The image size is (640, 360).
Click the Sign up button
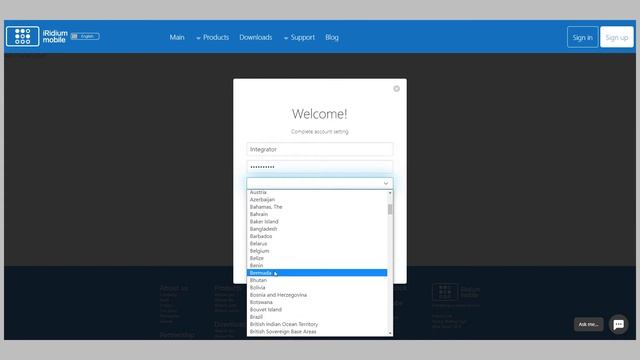click(617, 37)
